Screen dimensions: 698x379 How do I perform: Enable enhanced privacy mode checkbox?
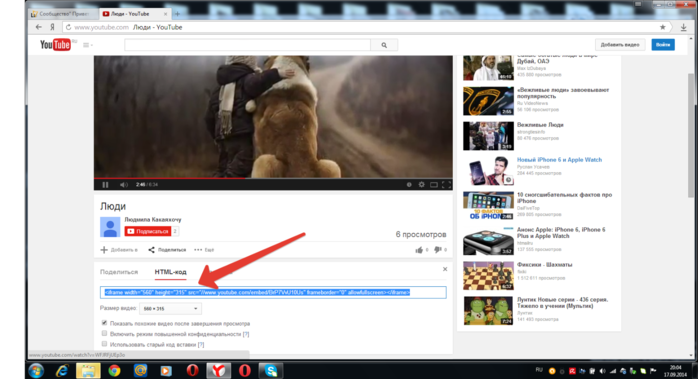(x=104, y=334)
